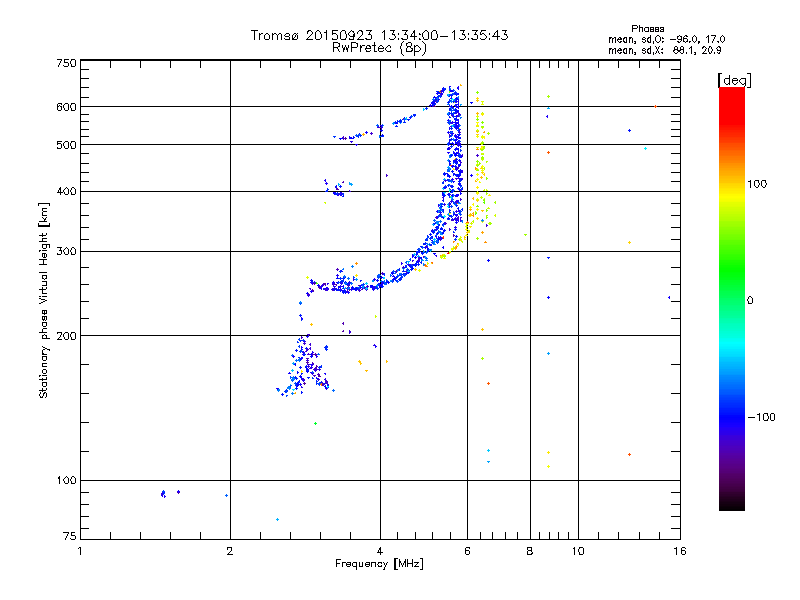Click the x-axis tick label '1'
Screen dimensions: 800x600
tap(80, 551)
